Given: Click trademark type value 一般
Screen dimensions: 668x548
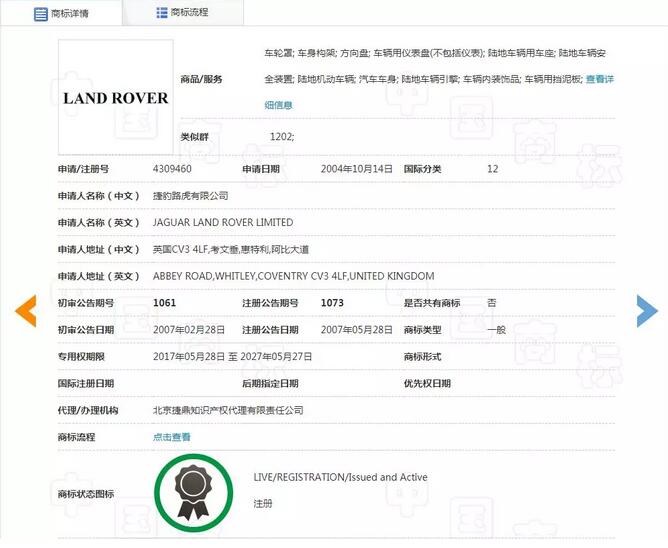Looking at the screenshot, I should (x=496, y=330).
